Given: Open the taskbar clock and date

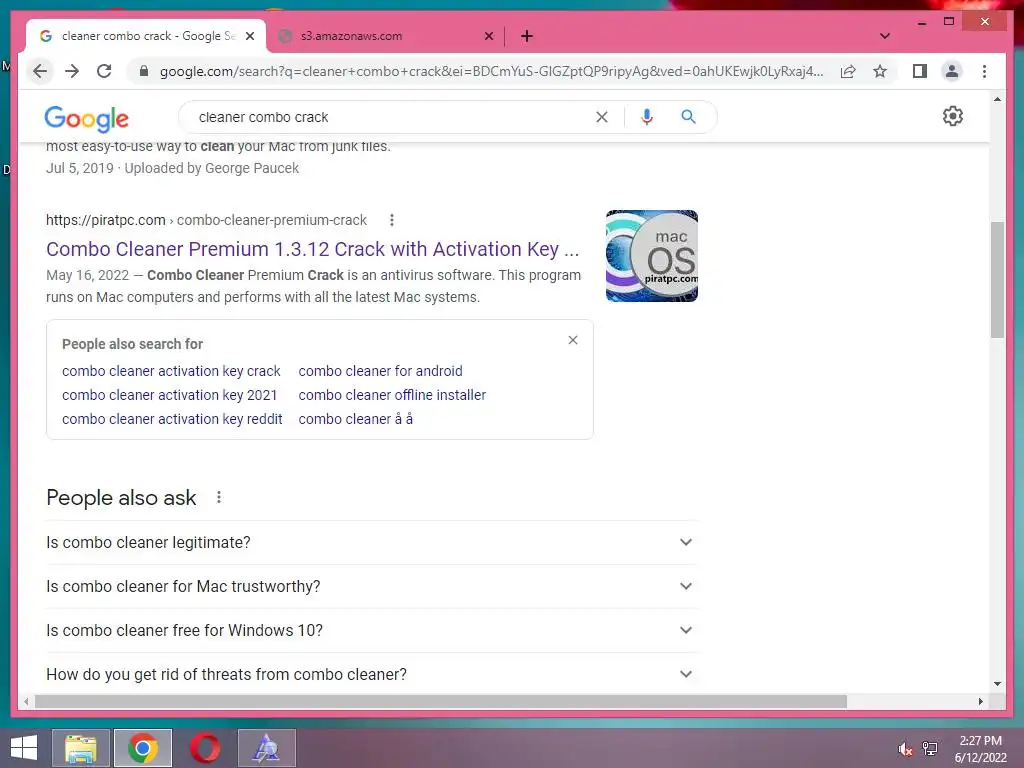Looking at the screenshot, I should tap(980, 749).
